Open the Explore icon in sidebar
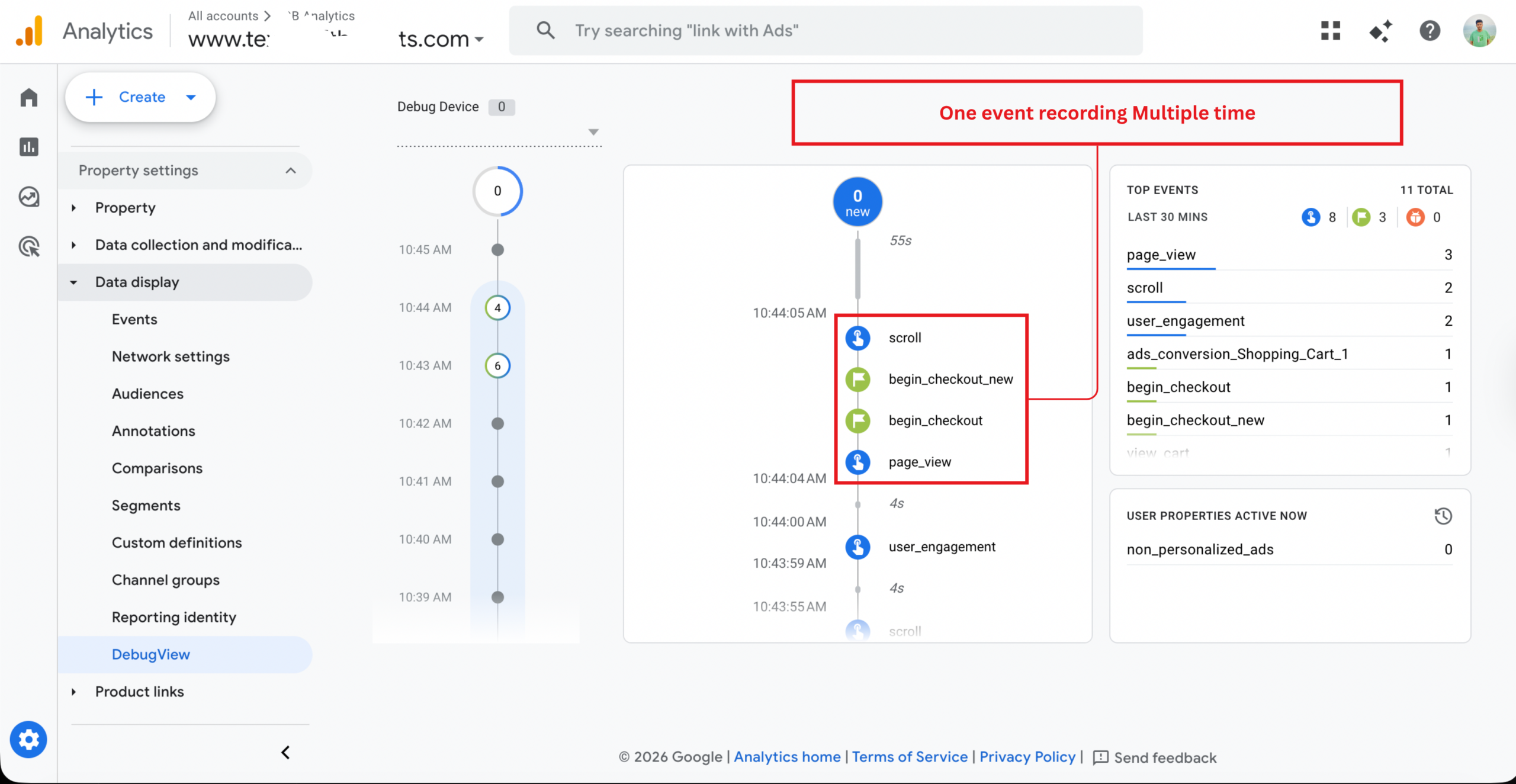 click(x=28, y=197)
